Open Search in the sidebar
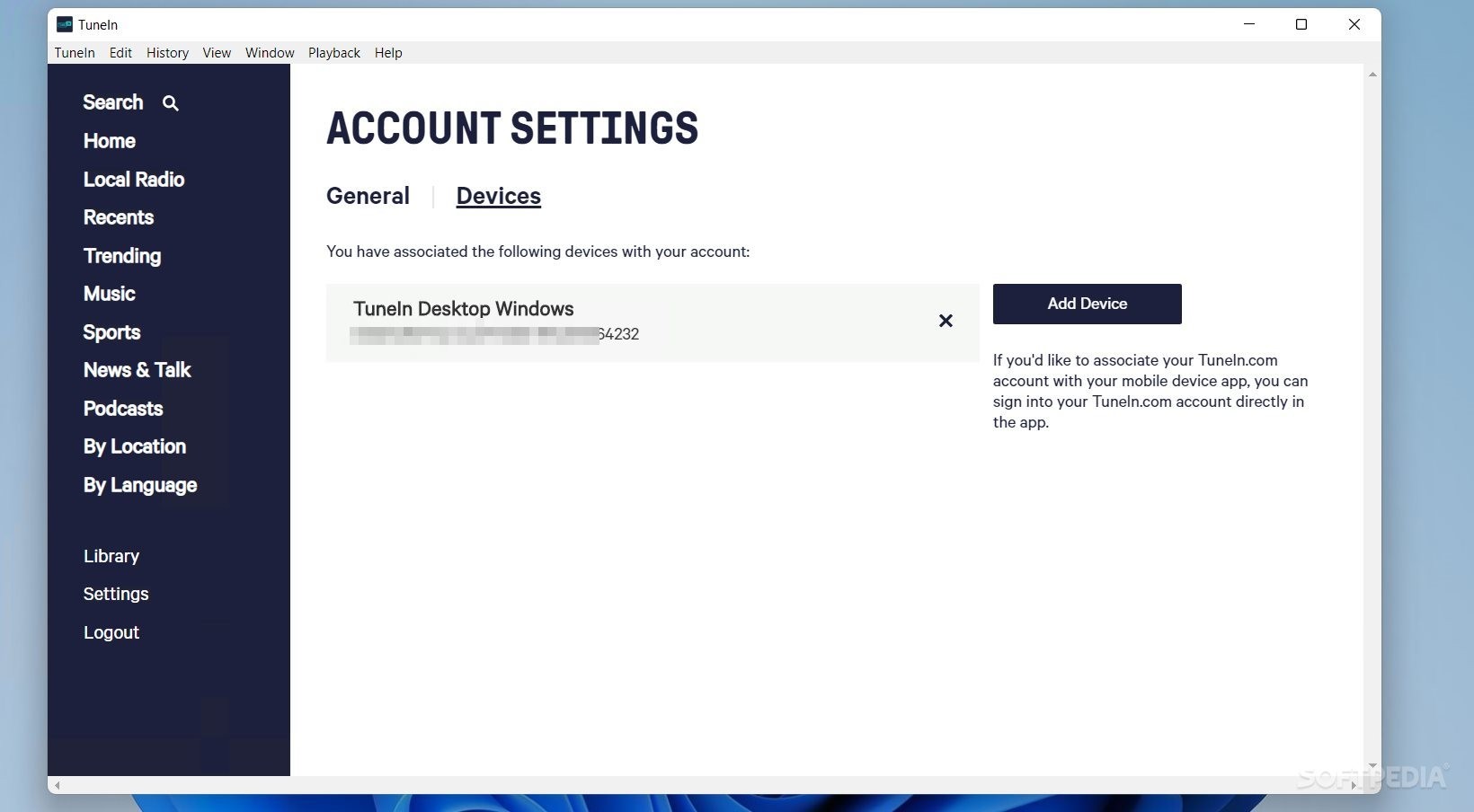 [113, 102]
